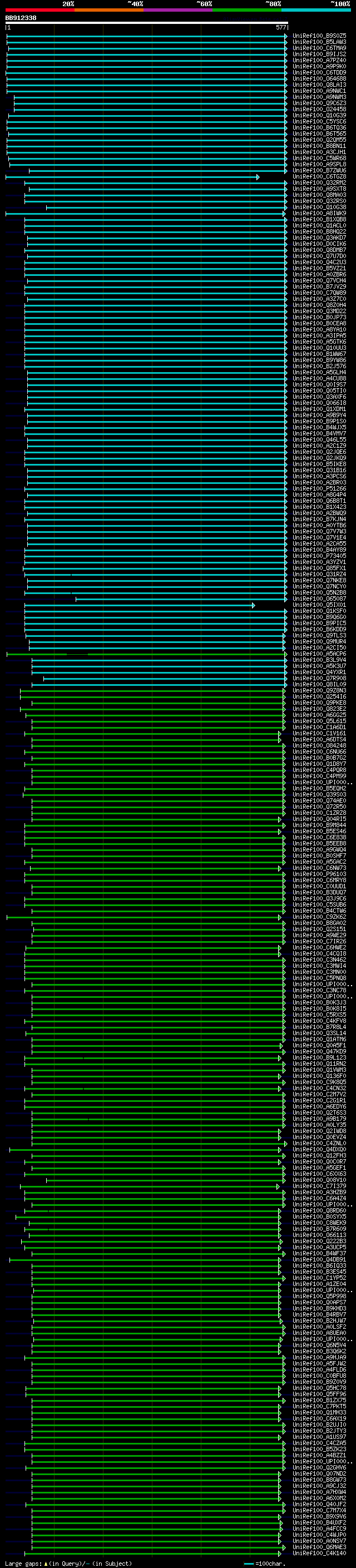The height and width of the screenshot is (1568, 356).
Task: Click label UniRef100_Q8MA03
Action: coord(319,195)
